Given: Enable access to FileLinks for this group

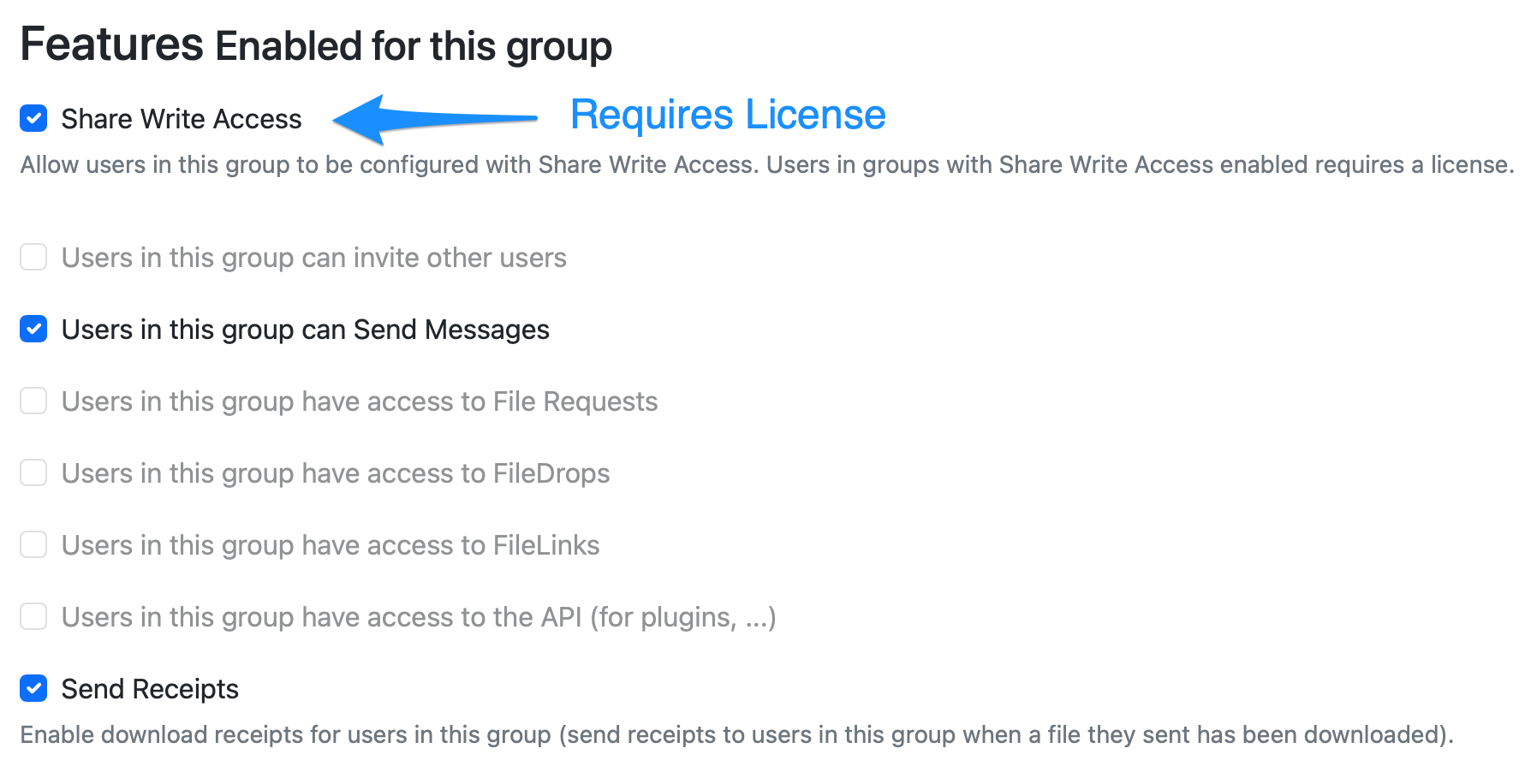Looking at the screenshot, I should click(x=33, y=544).
